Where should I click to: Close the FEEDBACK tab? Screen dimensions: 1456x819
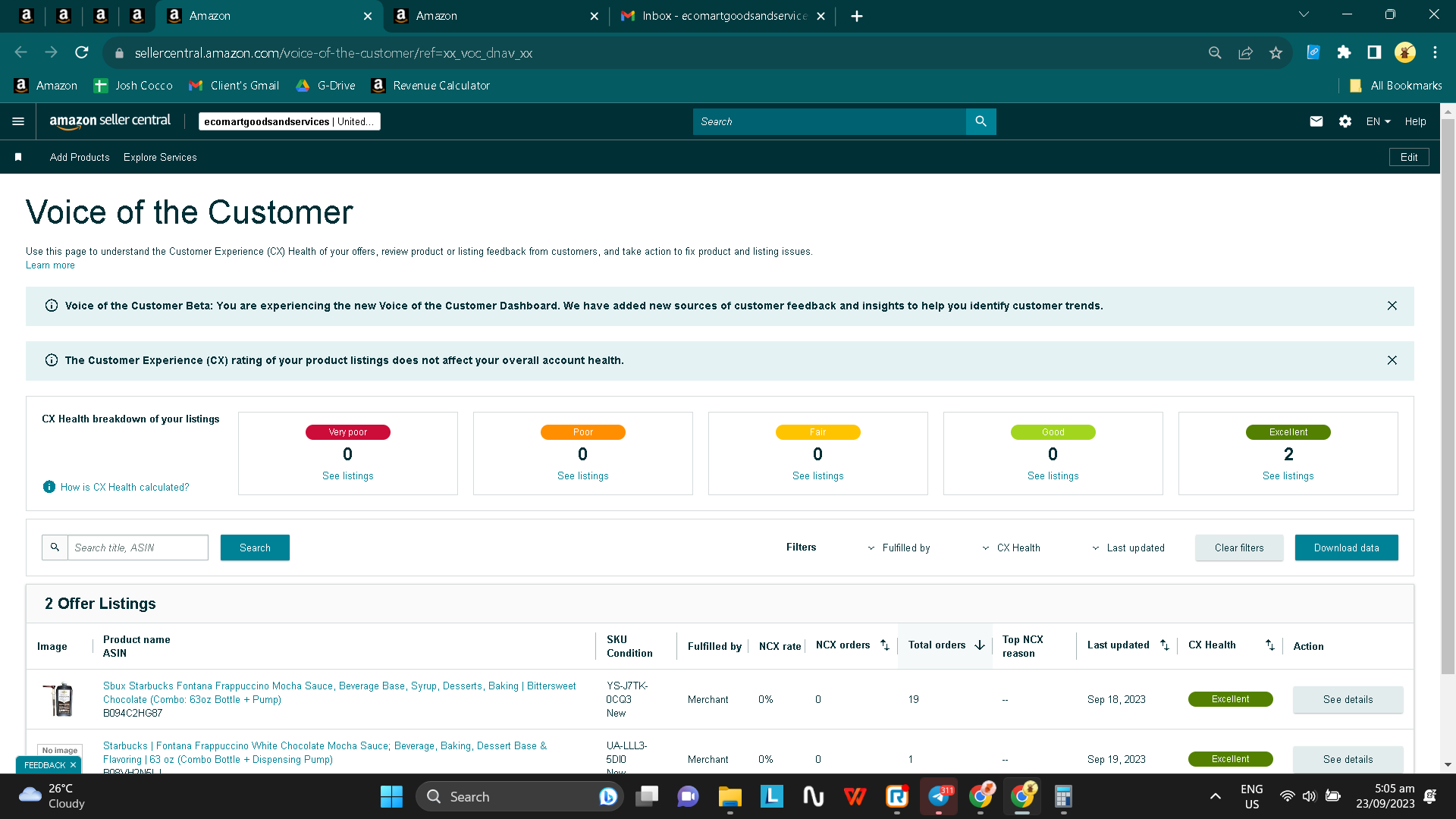(73, 765)
